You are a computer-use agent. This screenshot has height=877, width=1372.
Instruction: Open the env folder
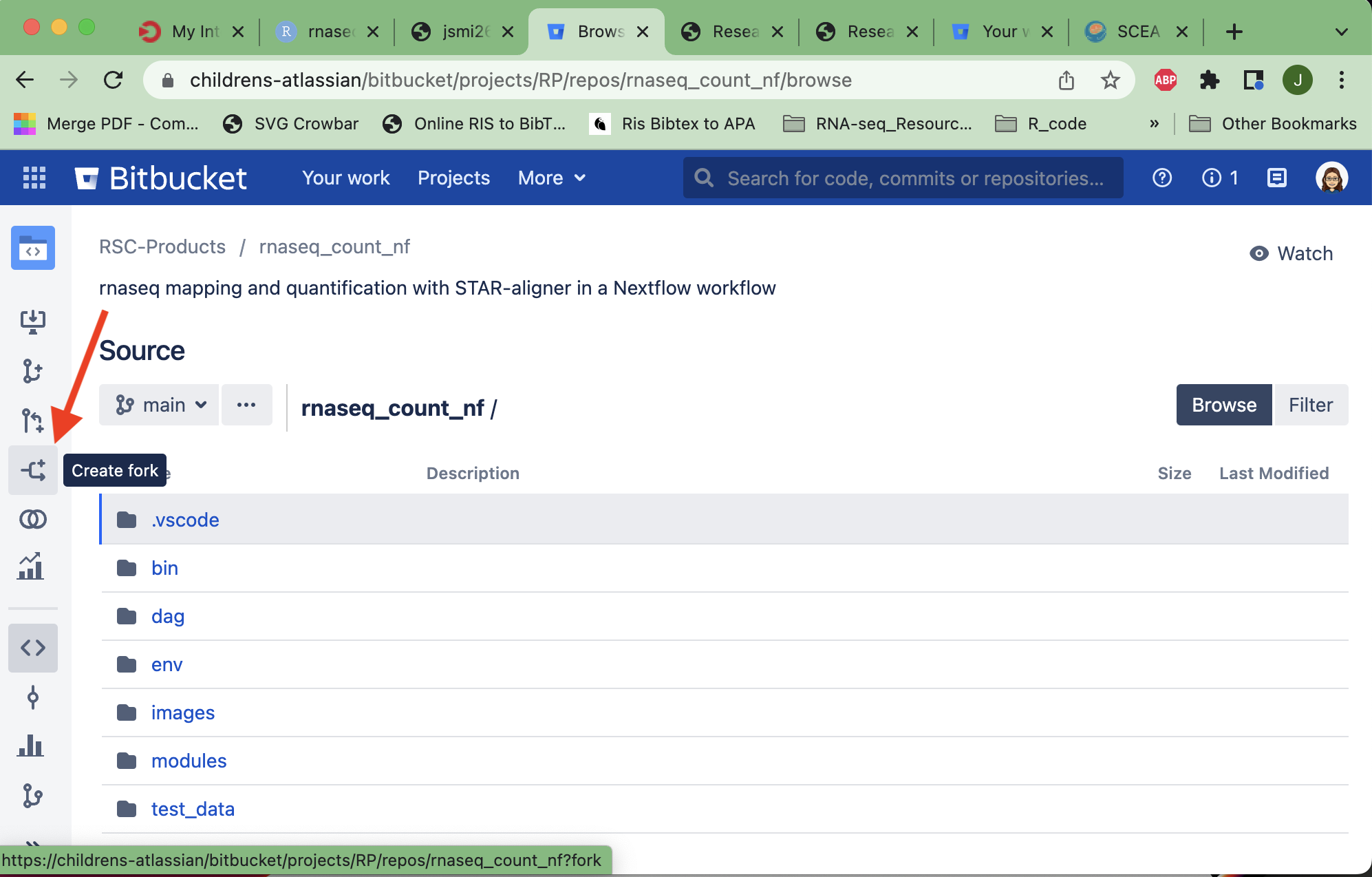167,664
